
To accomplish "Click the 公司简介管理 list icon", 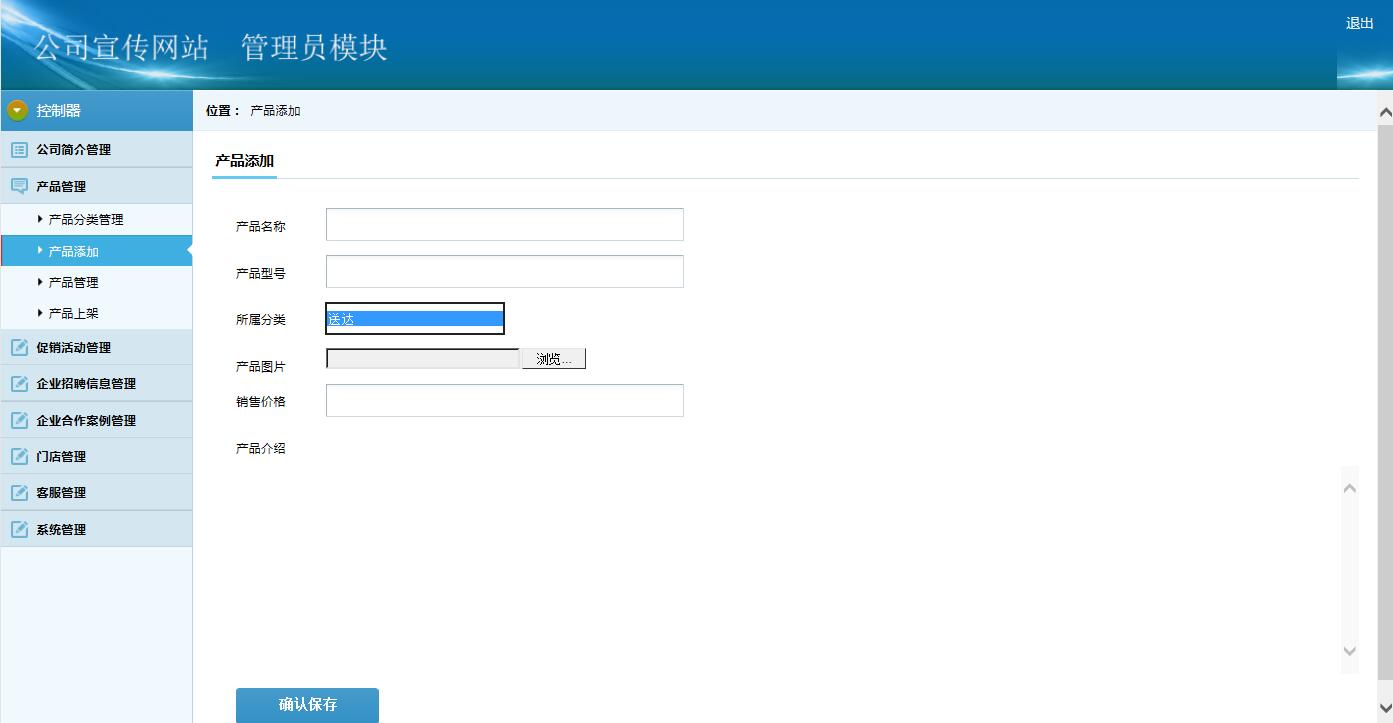I will (19, 150).
